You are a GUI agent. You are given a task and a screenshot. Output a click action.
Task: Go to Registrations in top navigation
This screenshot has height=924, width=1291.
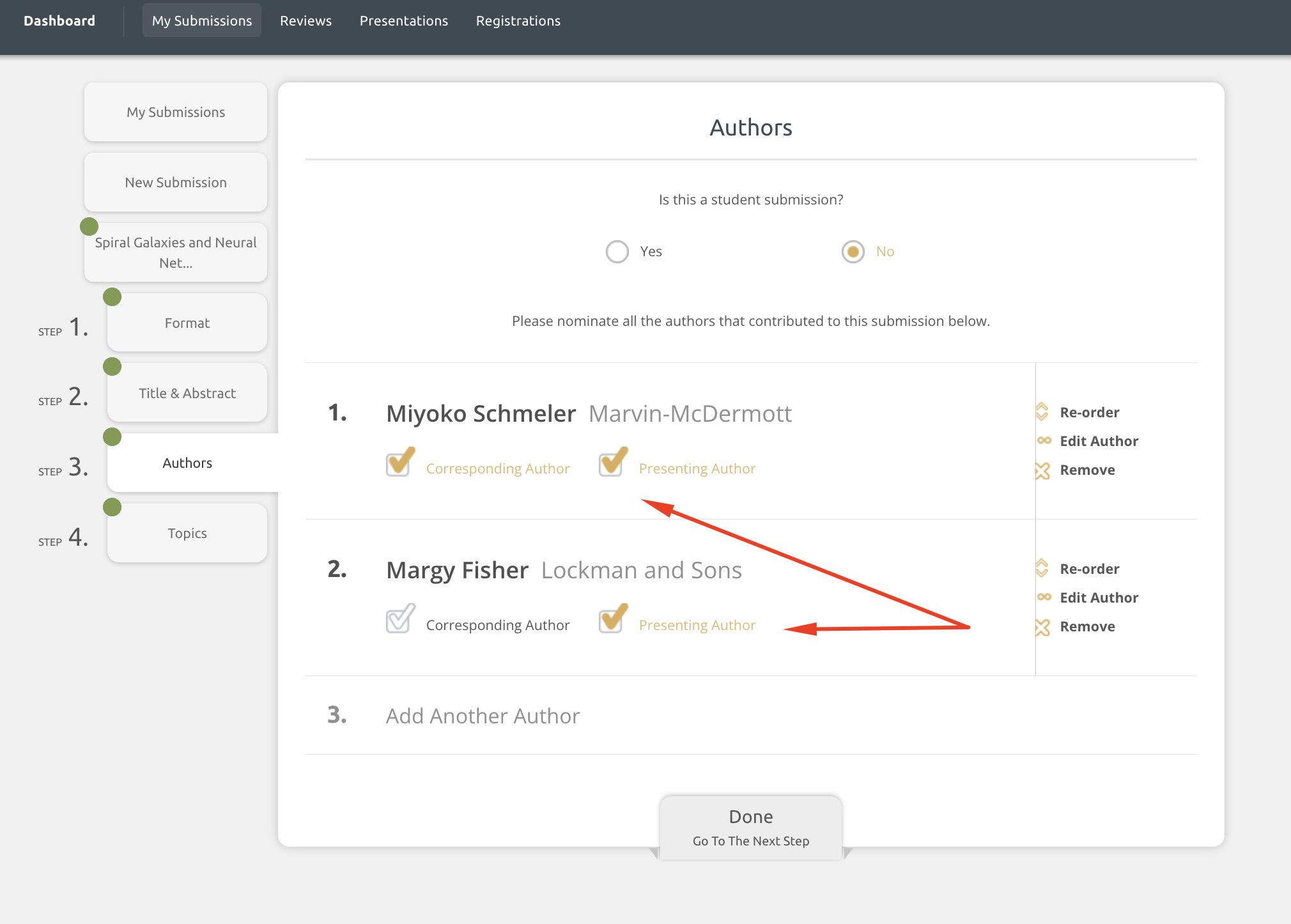click(x=518, y=21)
